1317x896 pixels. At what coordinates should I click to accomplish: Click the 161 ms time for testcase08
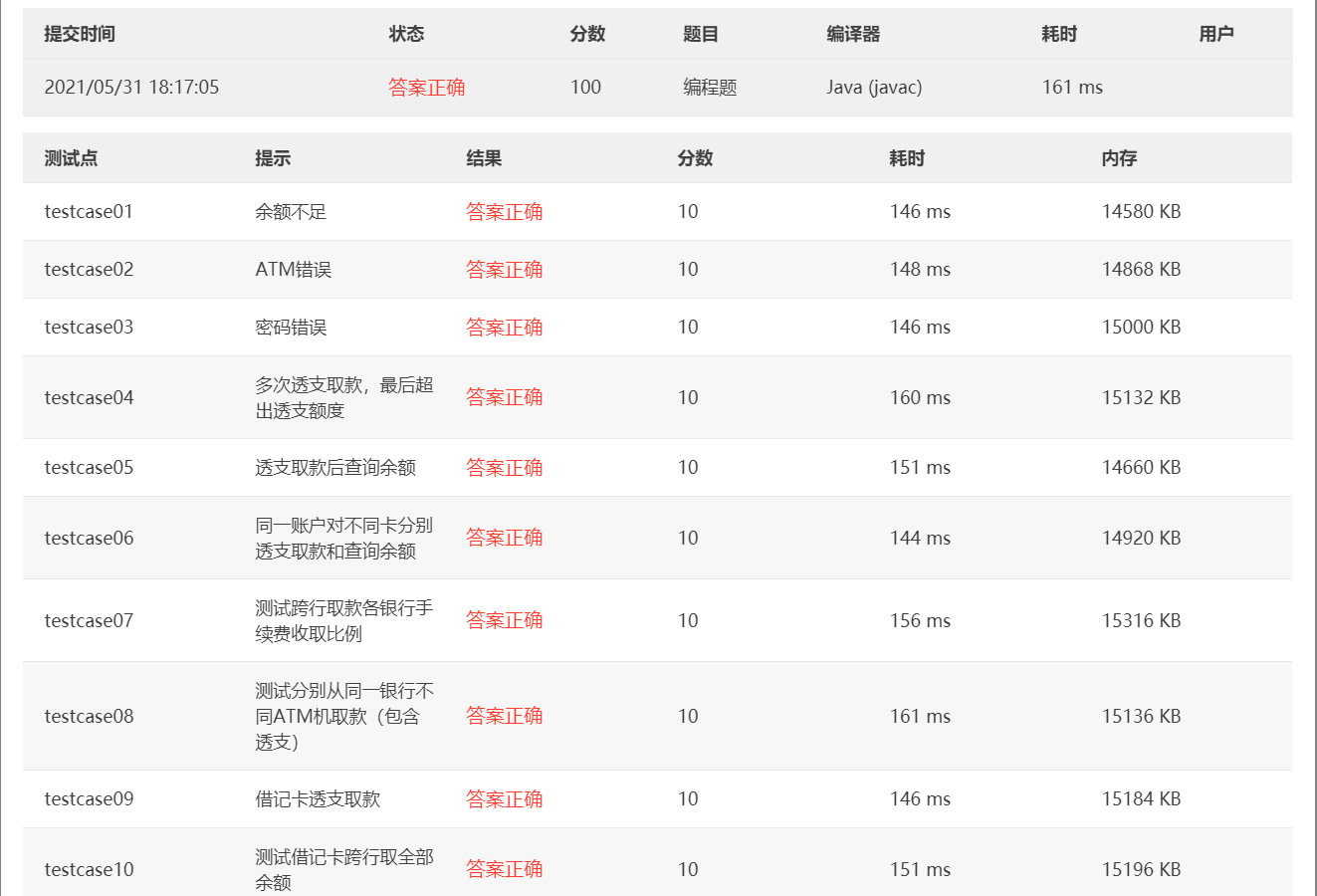(x=920, y=717)
